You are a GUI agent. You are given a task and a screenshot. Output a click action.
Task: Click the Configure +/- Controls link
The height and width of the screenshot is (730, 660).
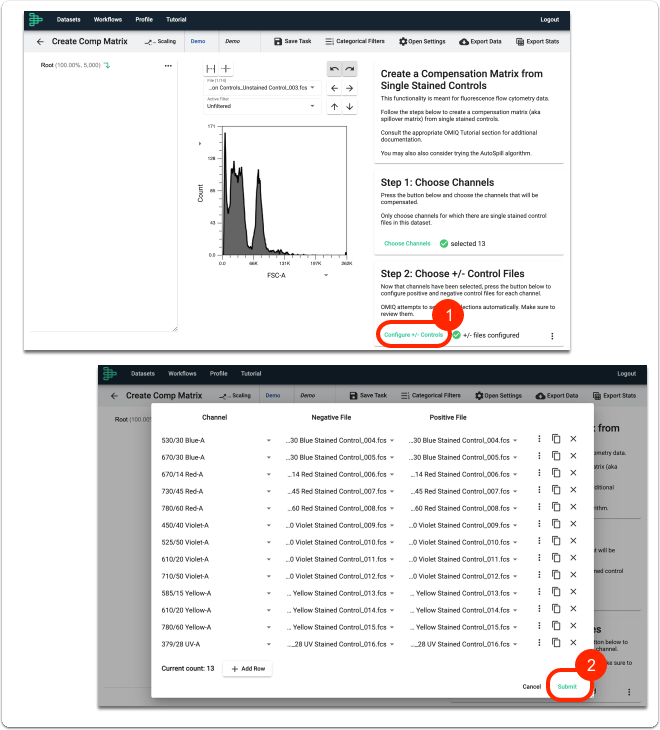point(413,335)
